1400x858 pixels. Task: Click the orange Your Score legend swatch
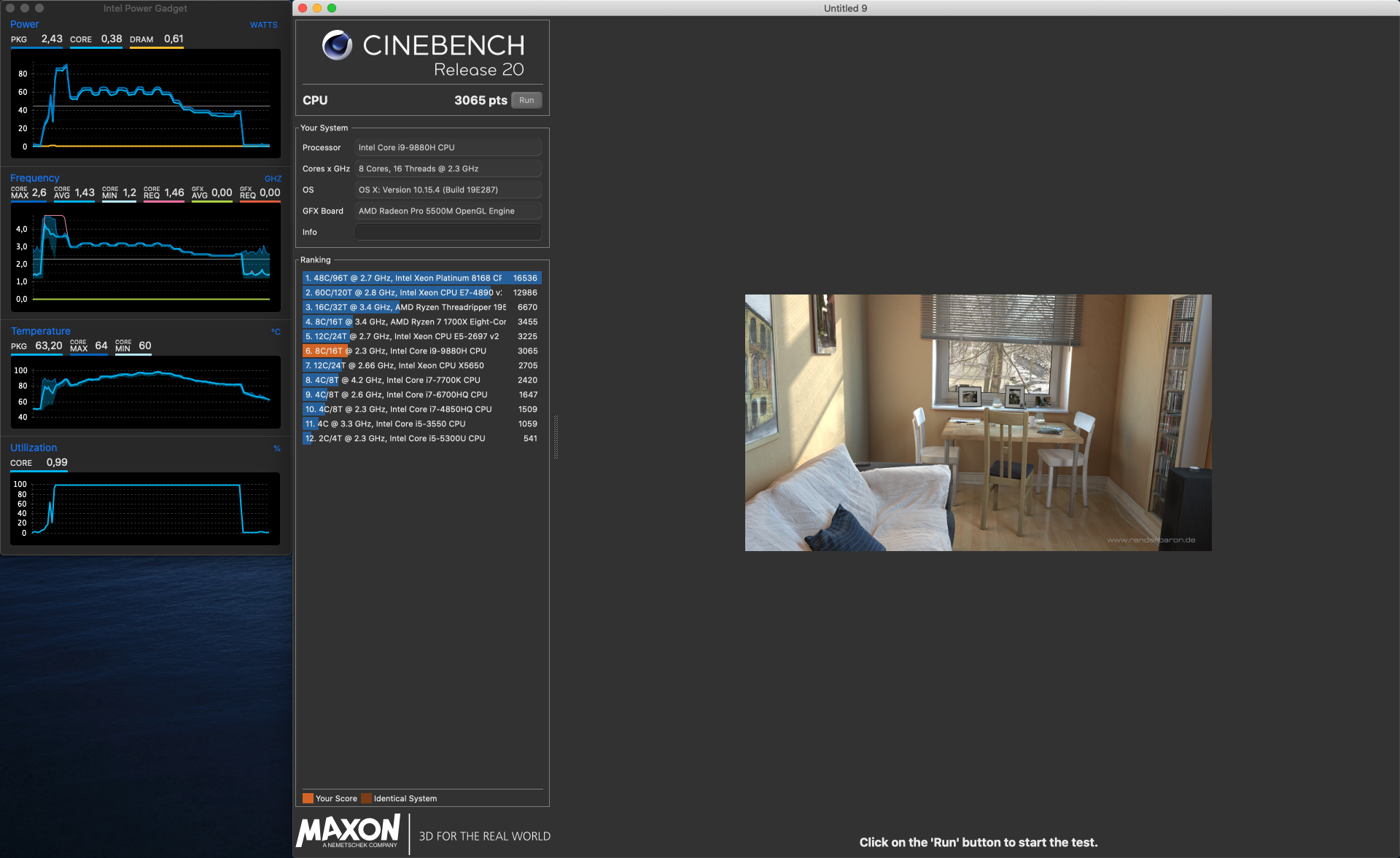point(308,798)
